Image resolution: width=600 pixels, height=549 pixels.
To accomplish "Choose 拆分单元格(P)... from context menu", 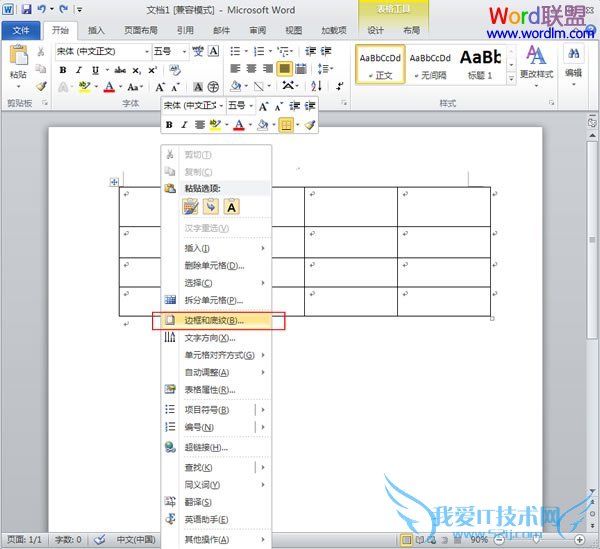I will (x=217, y=300).
